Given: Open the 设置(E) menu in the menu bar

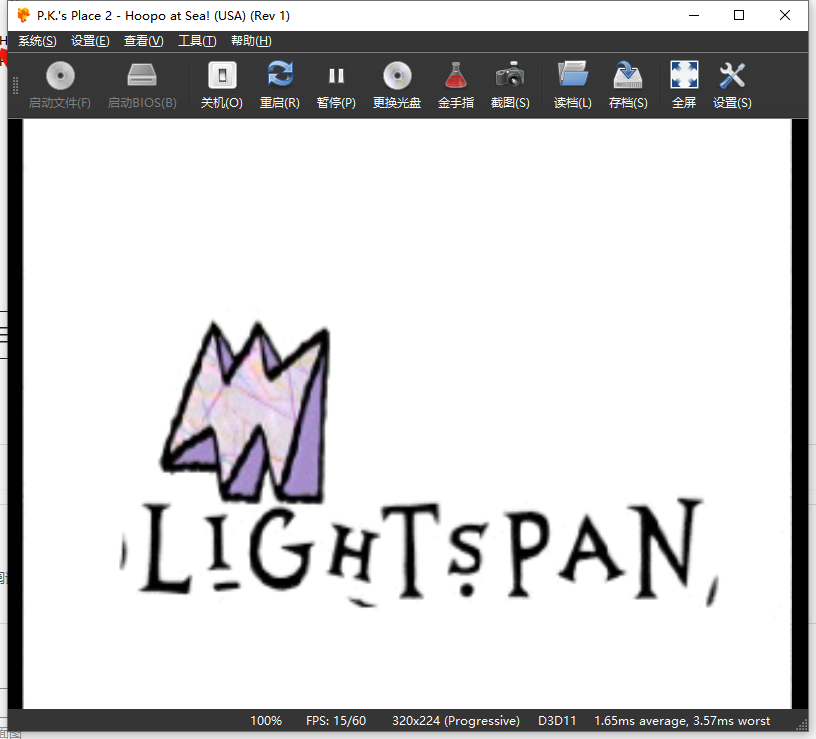Looking at the screenshot, I should point(90,41).
